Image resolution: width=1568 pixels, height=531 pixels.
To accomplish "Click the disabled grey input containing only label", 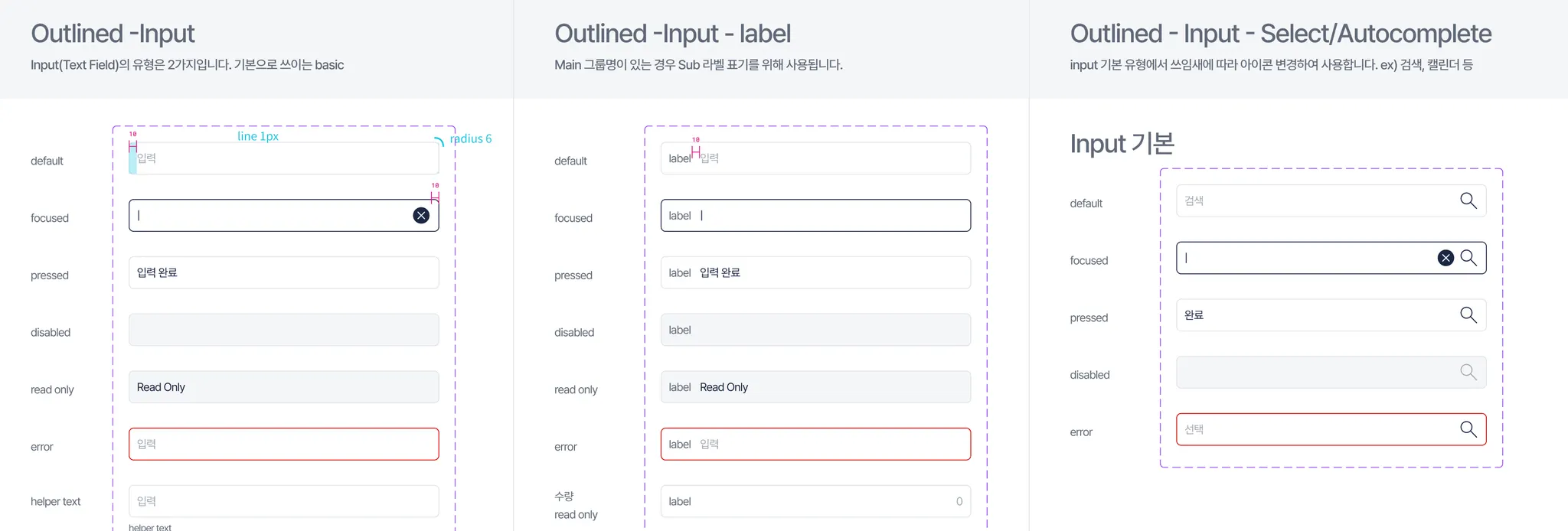I will (x=815, y=330).
